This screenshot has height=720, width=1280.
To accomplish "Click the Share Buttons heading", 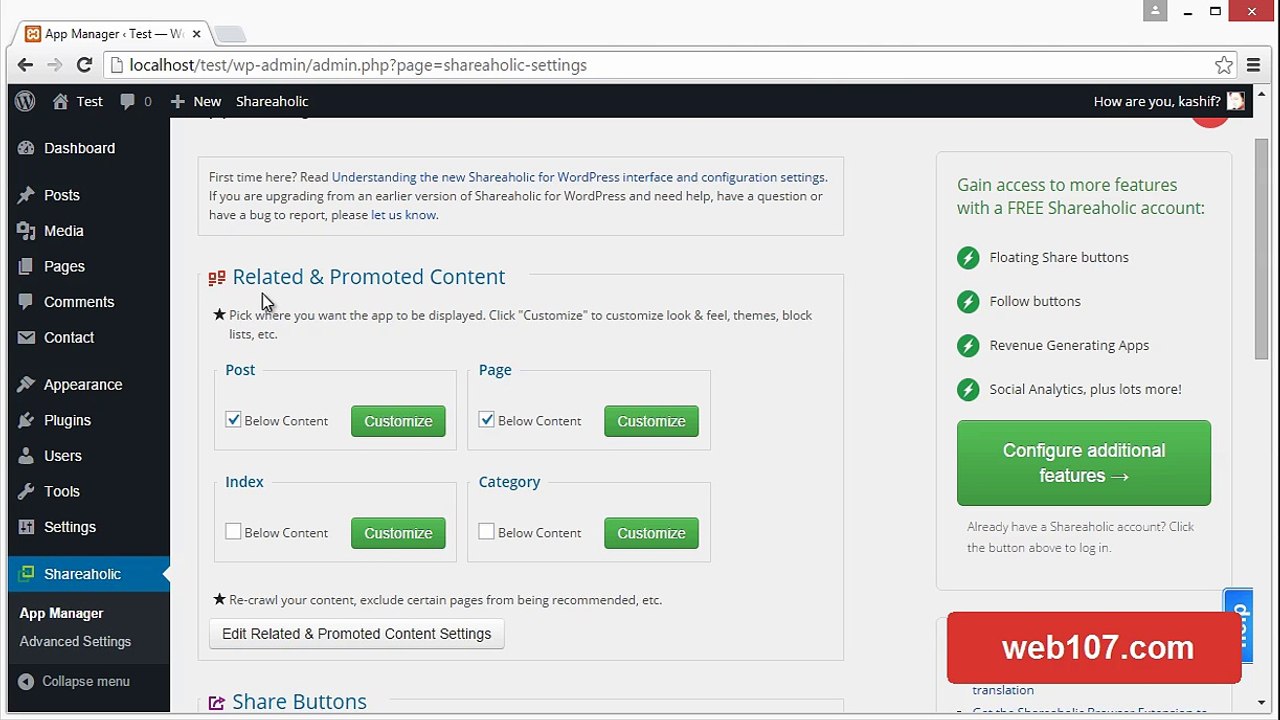I will [299, 702].
